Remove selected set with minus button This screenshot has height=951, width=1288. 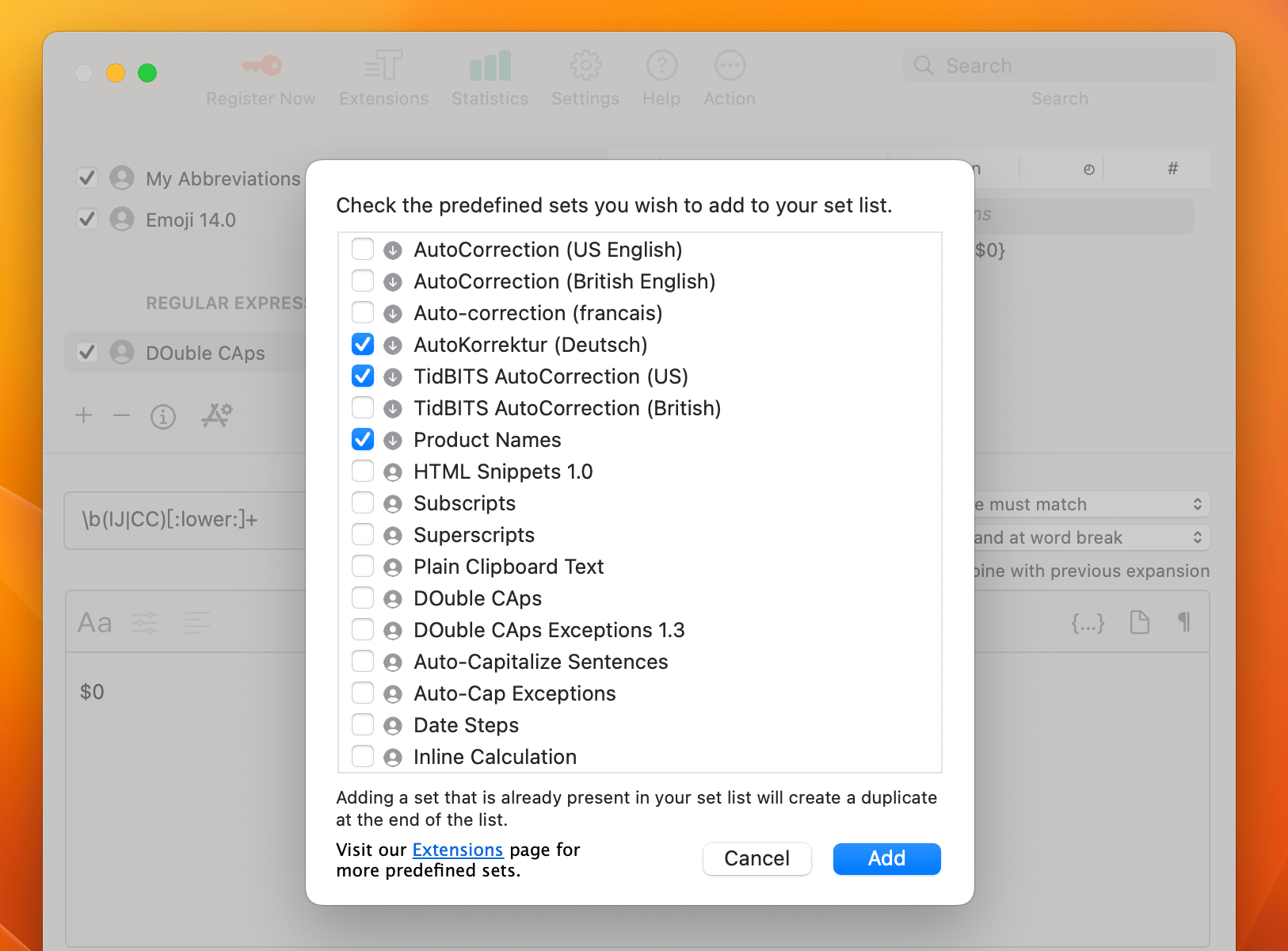(x=121, y=415)
